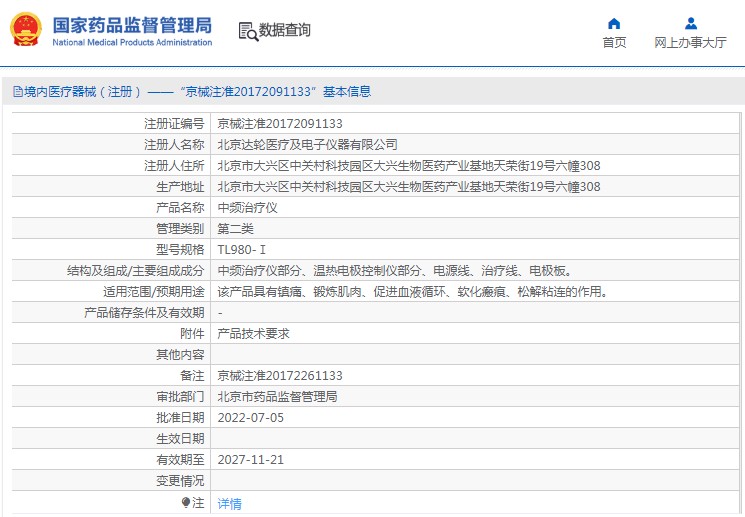Image resolution: width=745 pixels, height=517 pixels.
Task: Click the 备注 label
Action: click(192, 375)
